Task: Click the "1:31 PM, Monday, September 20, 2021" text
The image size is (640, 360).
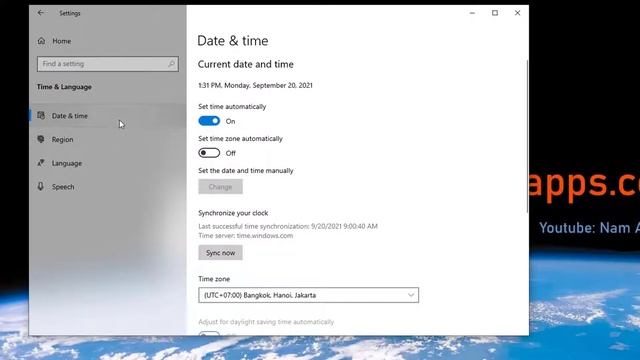Action: tap(255, 85)
